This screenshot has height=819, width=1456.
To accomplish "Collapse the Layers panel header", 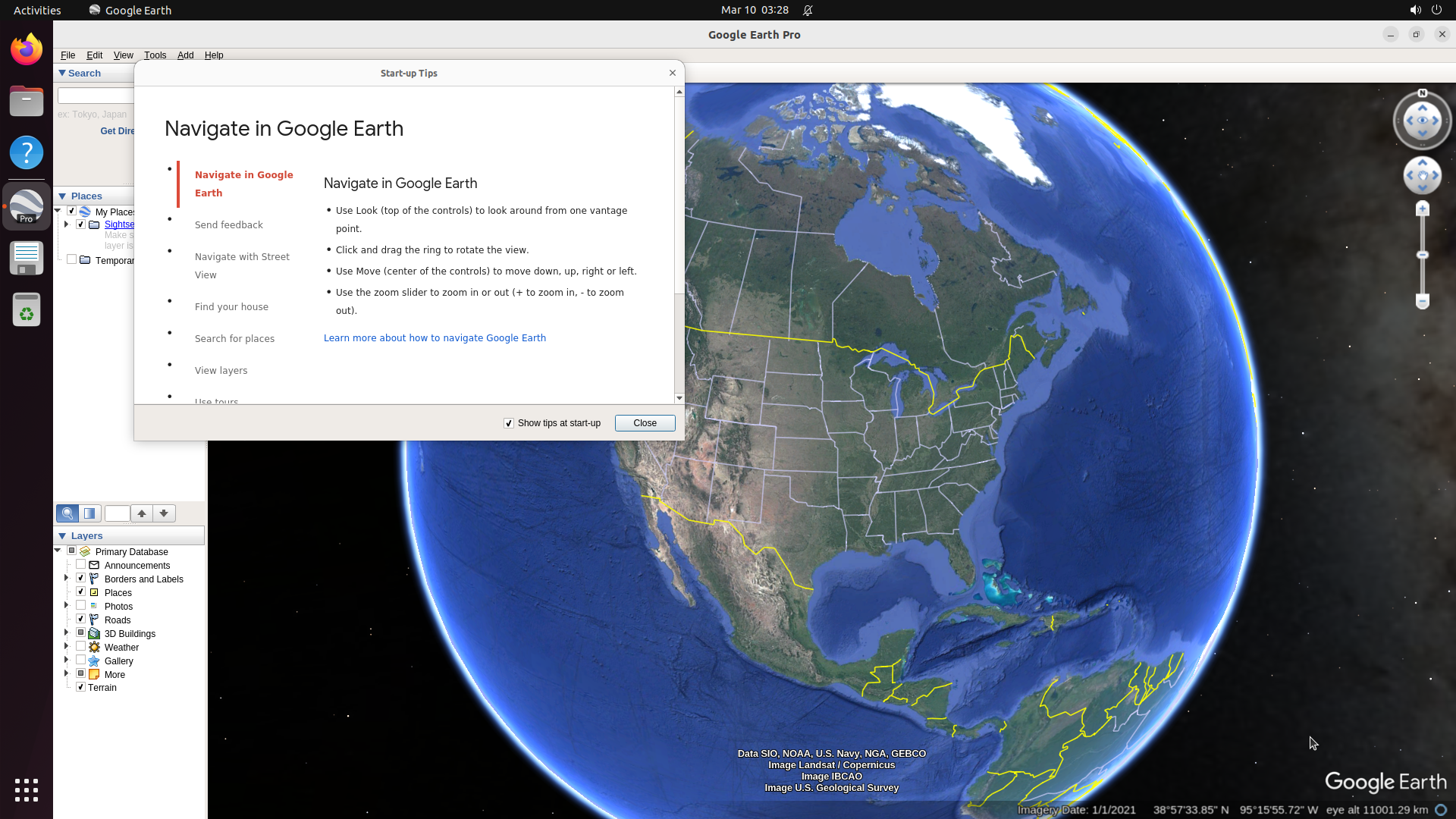I will 63,535.
